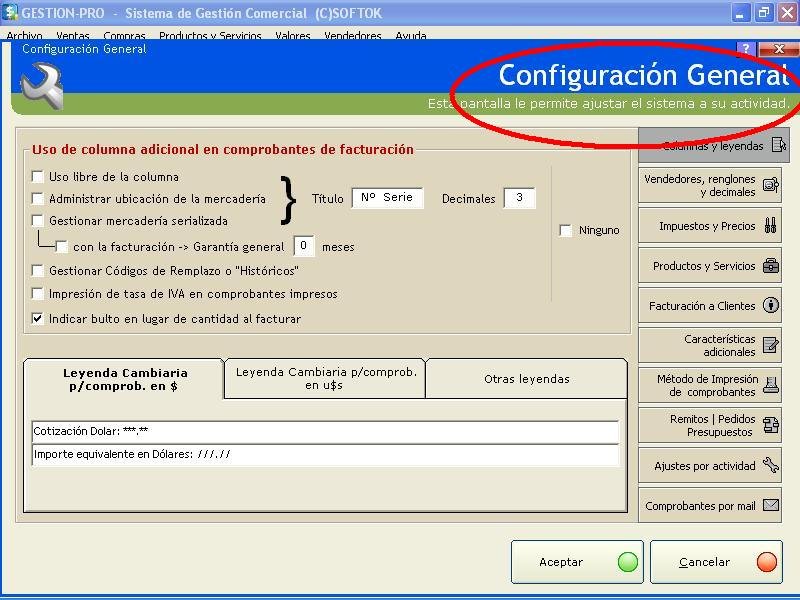This screenshot has height=600, width=800.
Task: Open the Impuestos y Precios section
Action: tap(713, 226)
